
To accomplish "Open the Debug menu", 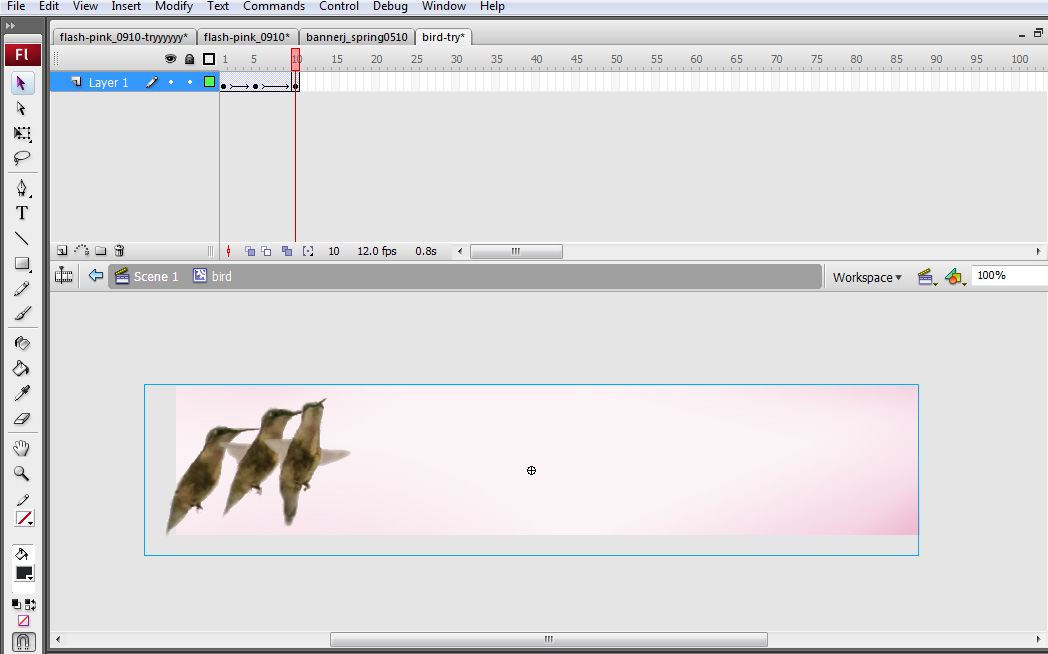I will [x=390, y=6].
